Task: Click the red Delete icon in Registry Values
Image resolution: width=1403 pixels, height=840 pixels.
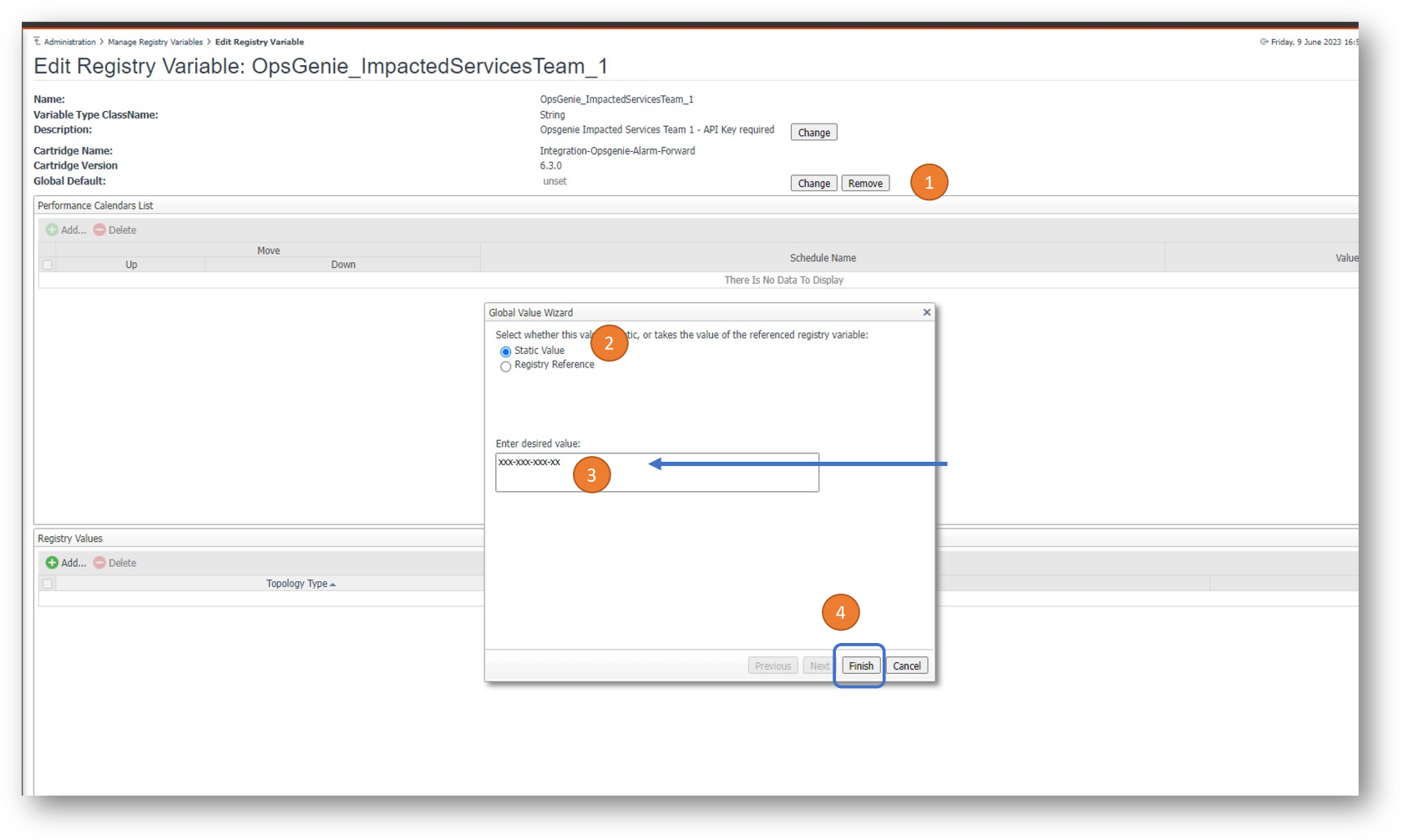Action: coord(99,563)
